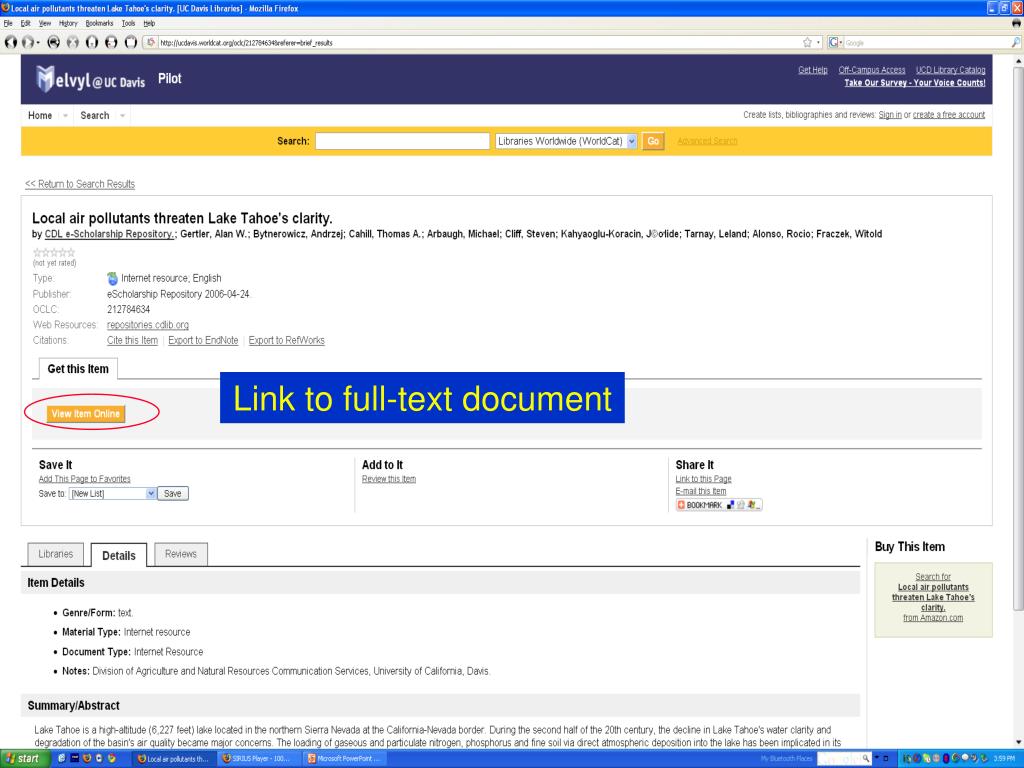Click Export to EndNote link
The image size is (1024, 768).
[203, 340]
